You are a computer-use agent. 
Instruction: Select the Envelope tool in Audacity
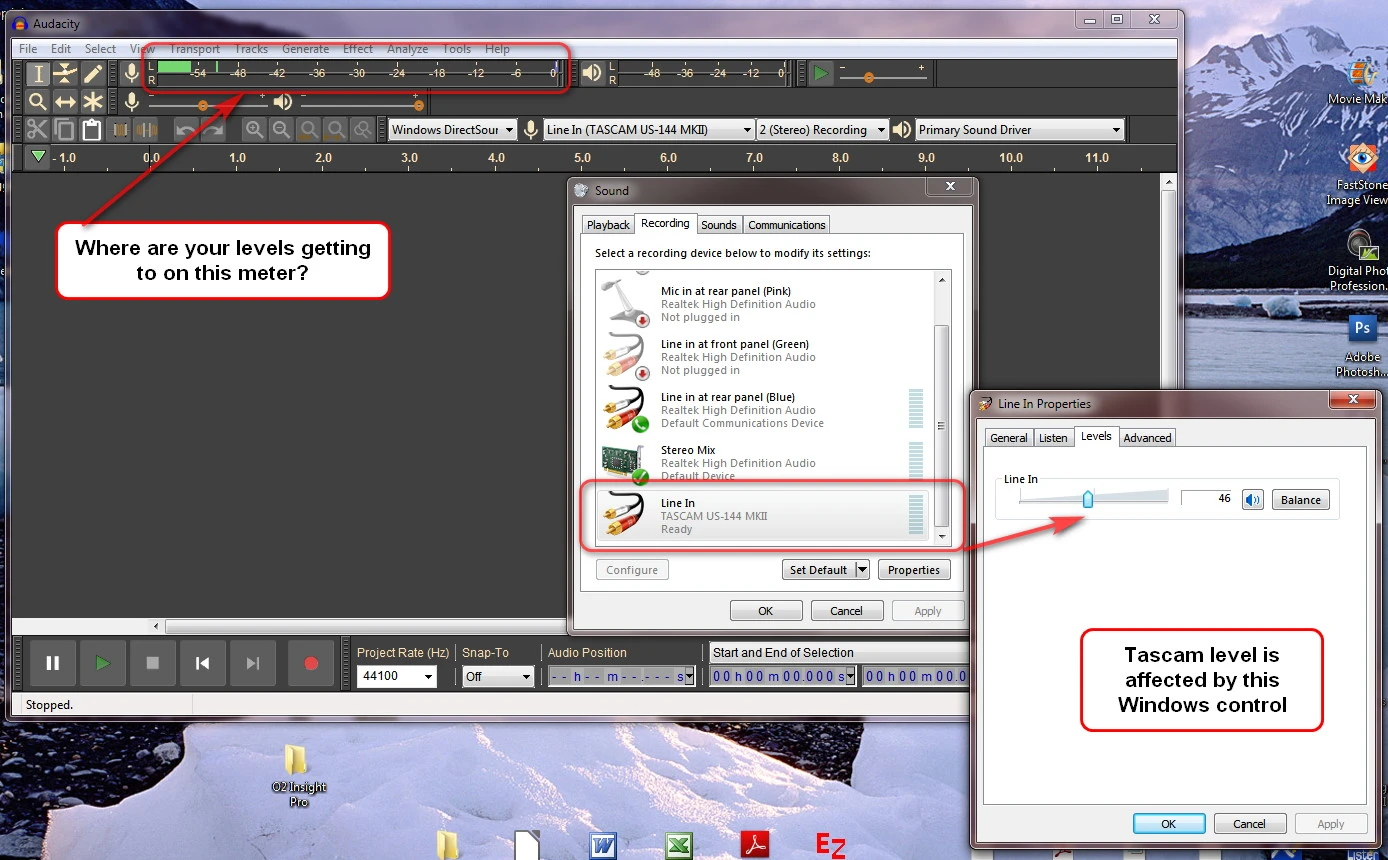click(x=65, y=73)
